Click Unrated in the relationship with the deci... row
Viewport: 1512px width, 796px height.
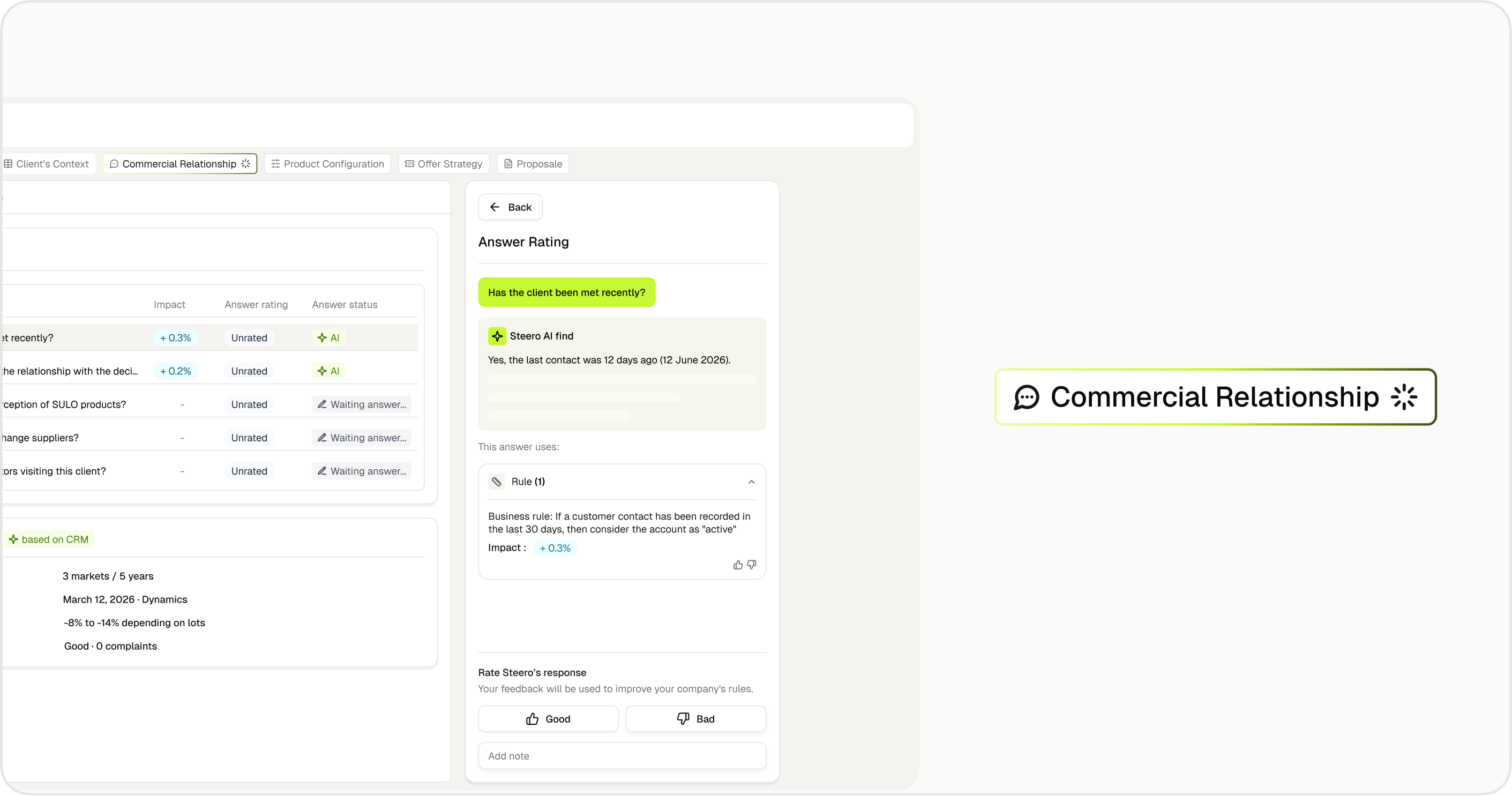(249, 372)
